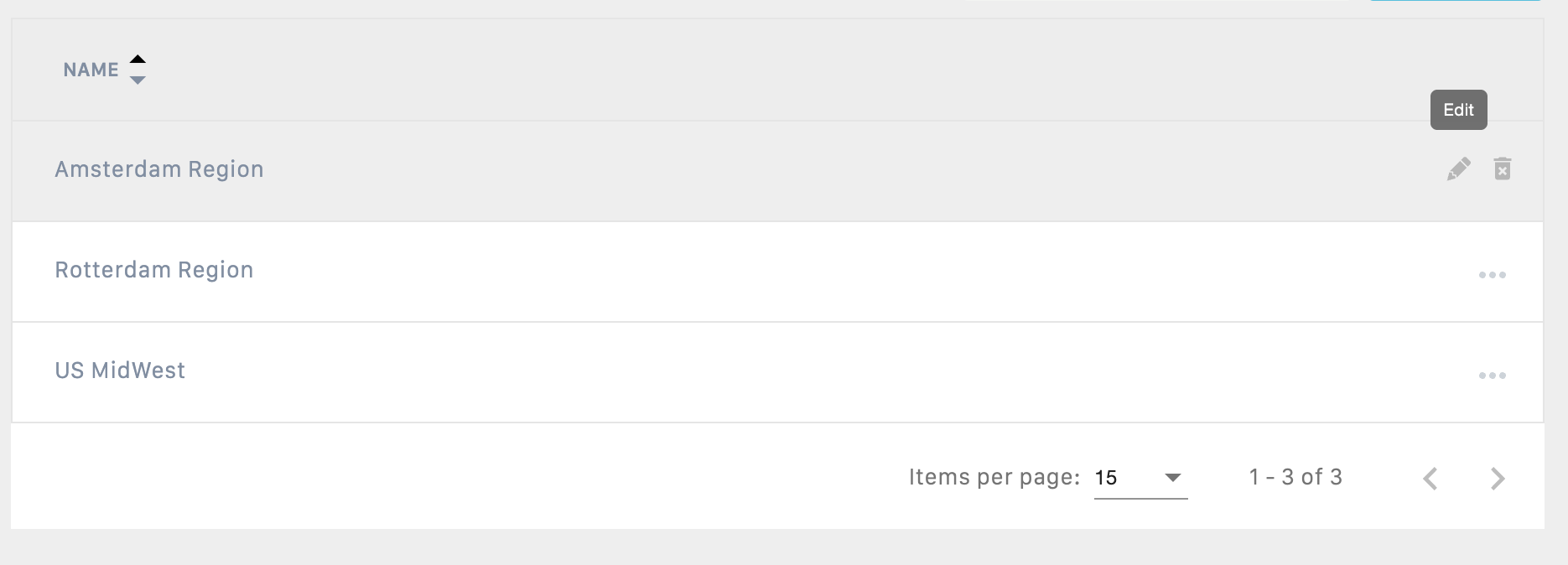
Task: Open the three-dot menu for US MidWest
Action: [1492, 376]
